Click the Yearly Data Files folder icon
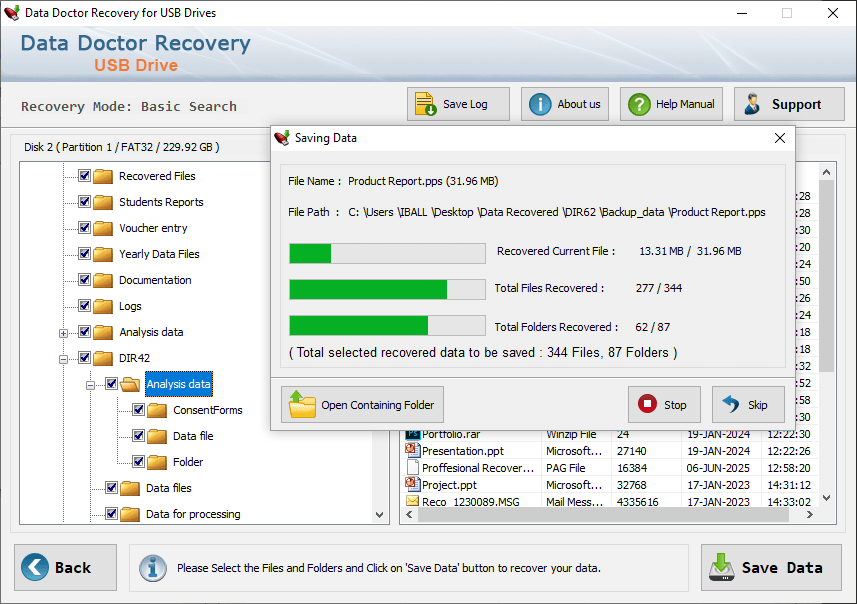857x604 pixels. tap(103, 254)
